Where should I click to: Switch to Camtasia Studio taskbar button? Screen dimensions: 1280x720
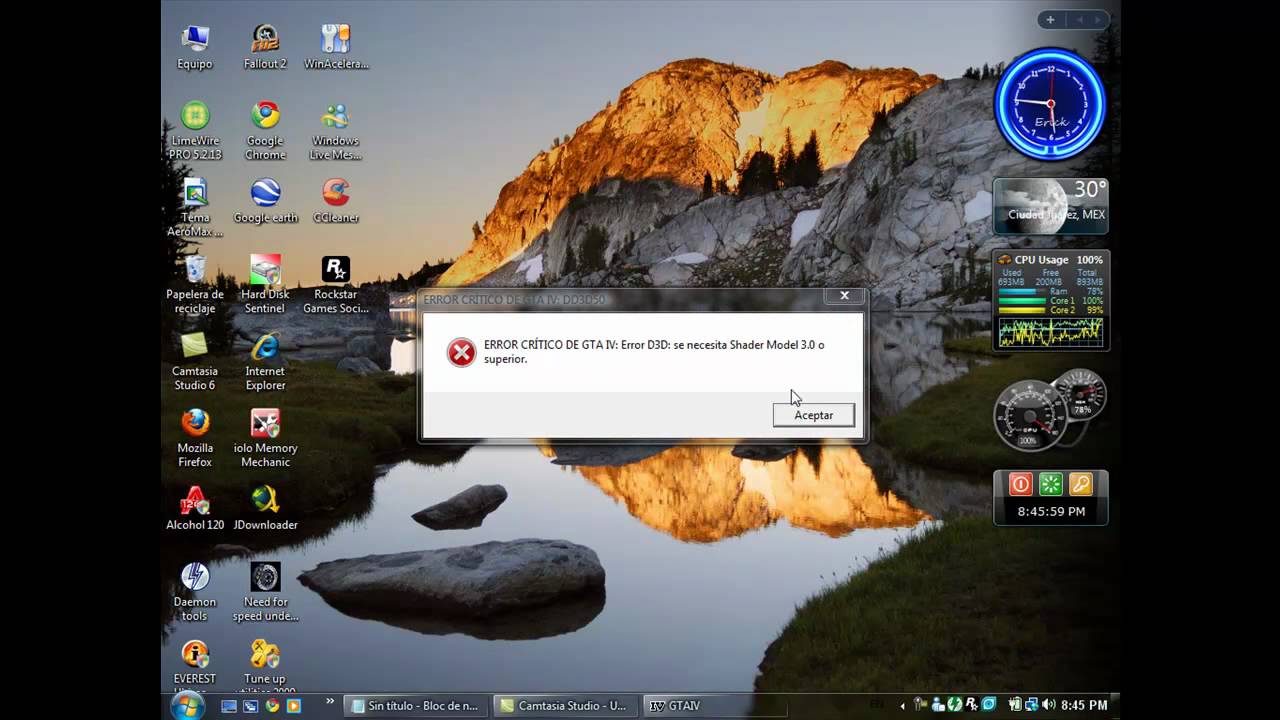[565, 706]
